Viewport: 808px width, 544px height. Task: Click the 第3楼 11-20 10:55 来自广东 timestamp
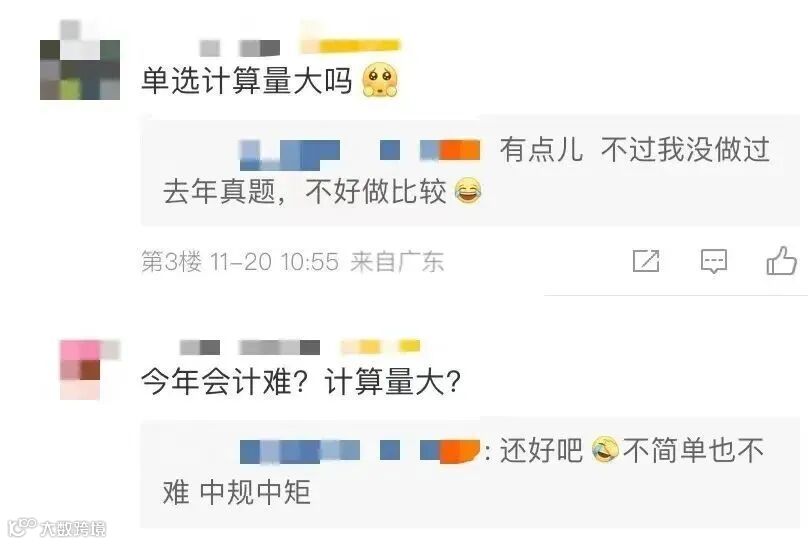tap(292, 262)
